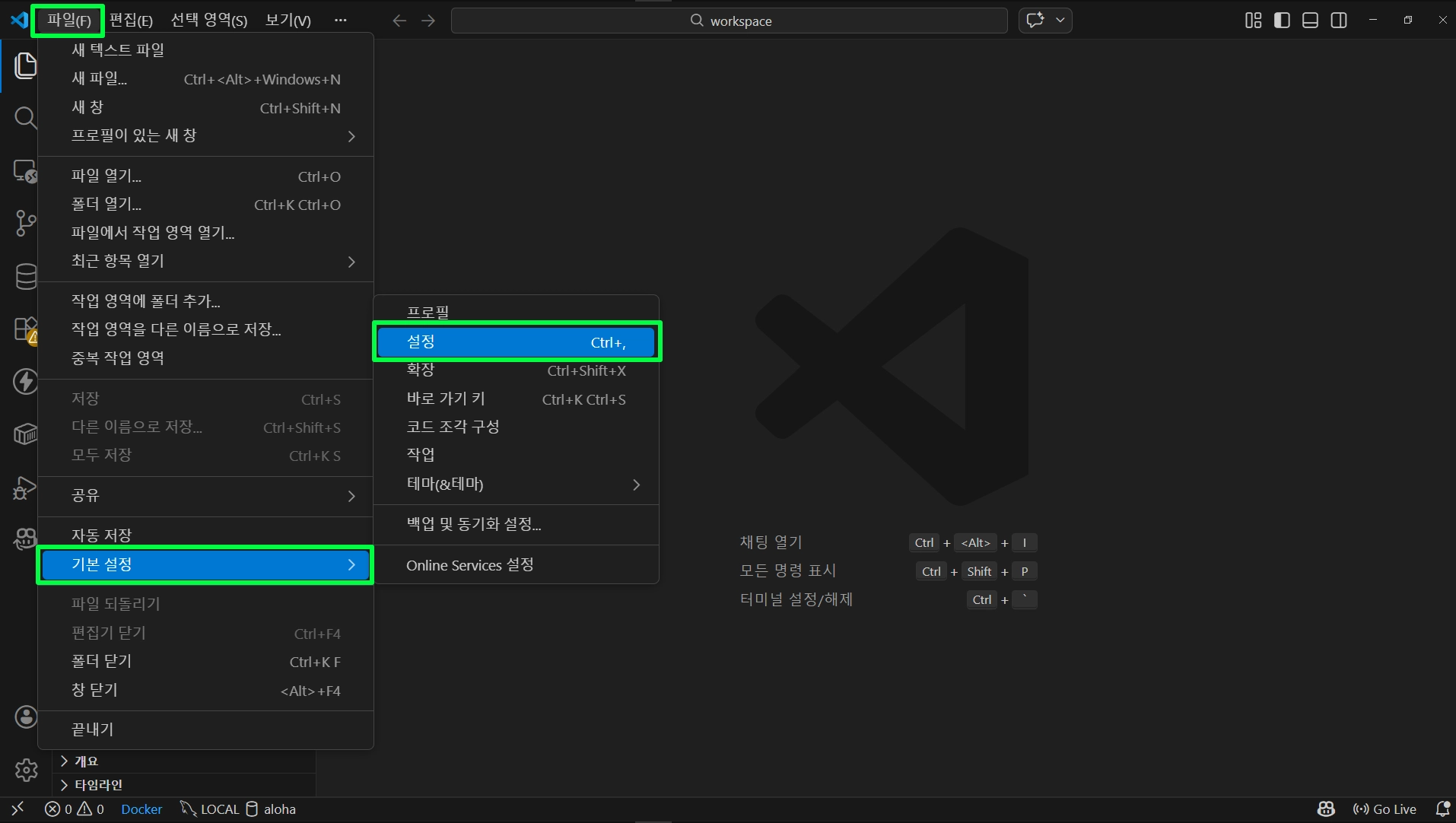Open the 보기(V) menu
This screenshot has height=823, width=1456.
pos(288,21)
